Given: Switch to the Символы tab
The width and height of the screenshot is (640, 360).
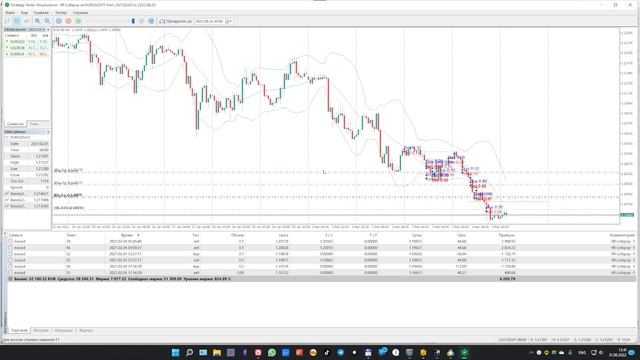Looking at the screenshot, I should [15, 124].
